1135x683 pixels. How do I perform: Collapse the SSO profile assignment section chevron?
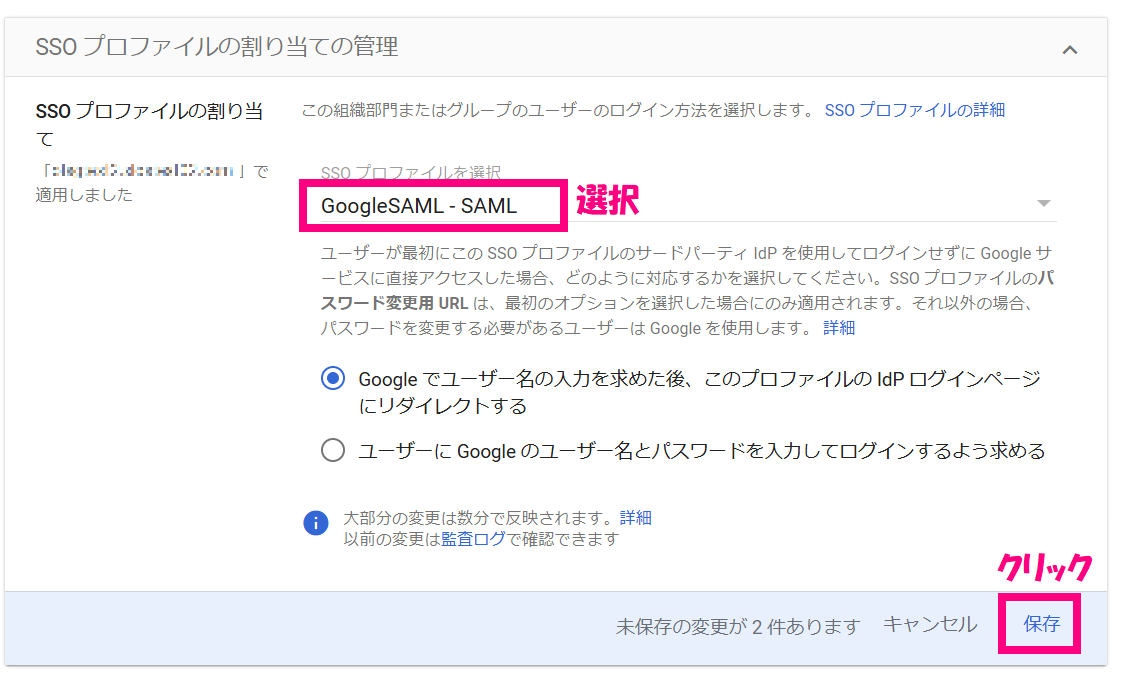pos(1069,49)
